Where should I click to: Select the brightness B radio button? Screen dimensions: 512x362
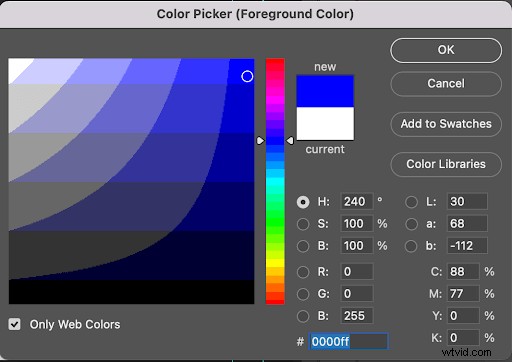303,246
